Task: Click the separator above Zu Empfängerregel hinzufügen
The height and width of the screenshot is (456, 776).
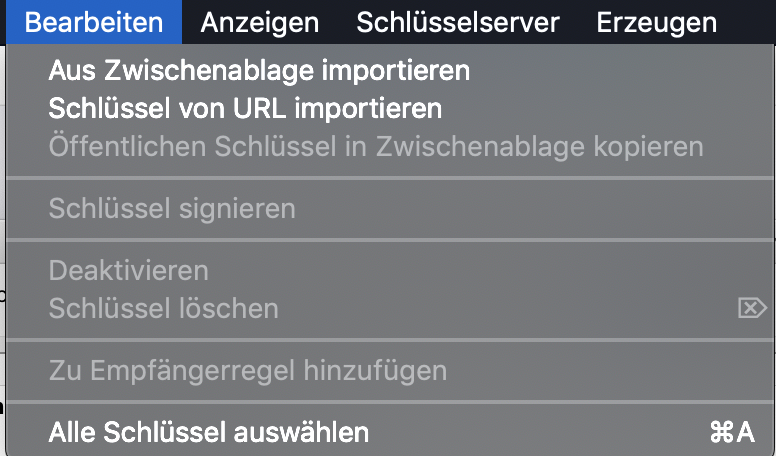Action: 390,340
